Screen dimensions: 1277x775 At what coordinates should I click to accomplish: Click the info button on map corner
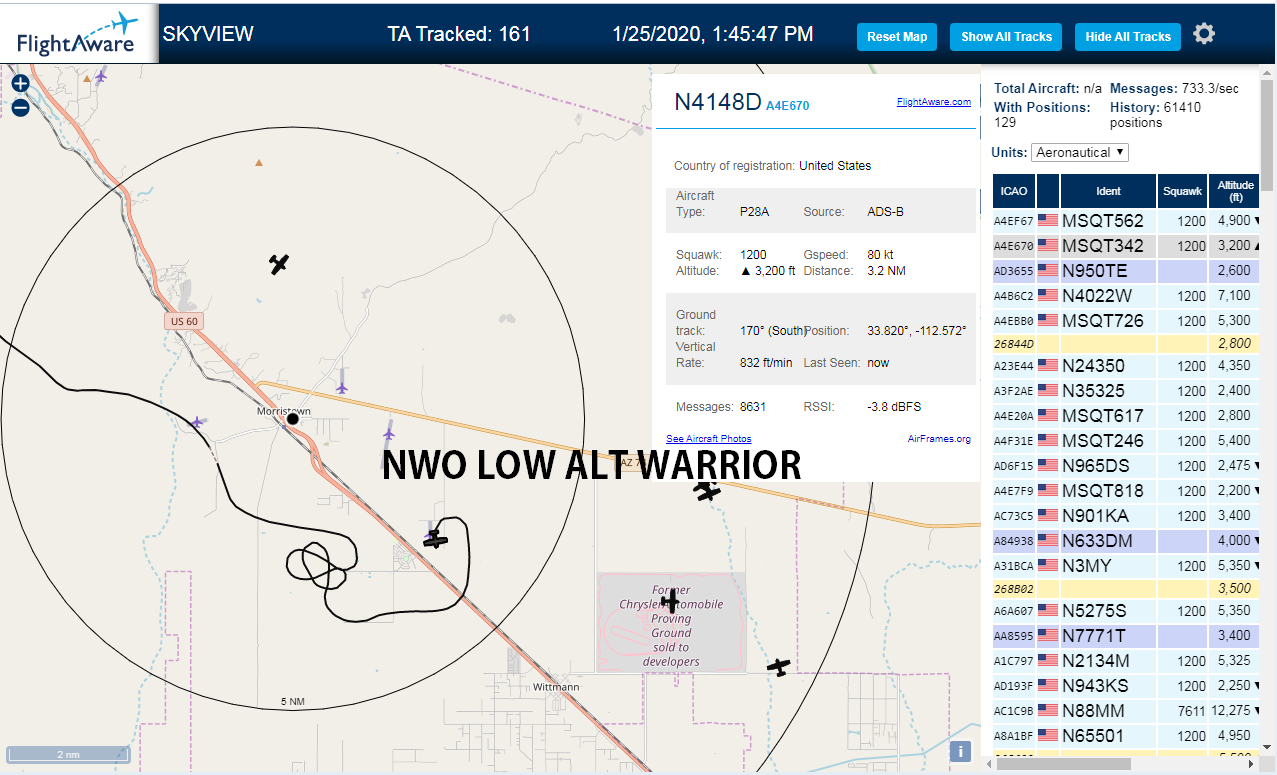[x=959, y=752]
